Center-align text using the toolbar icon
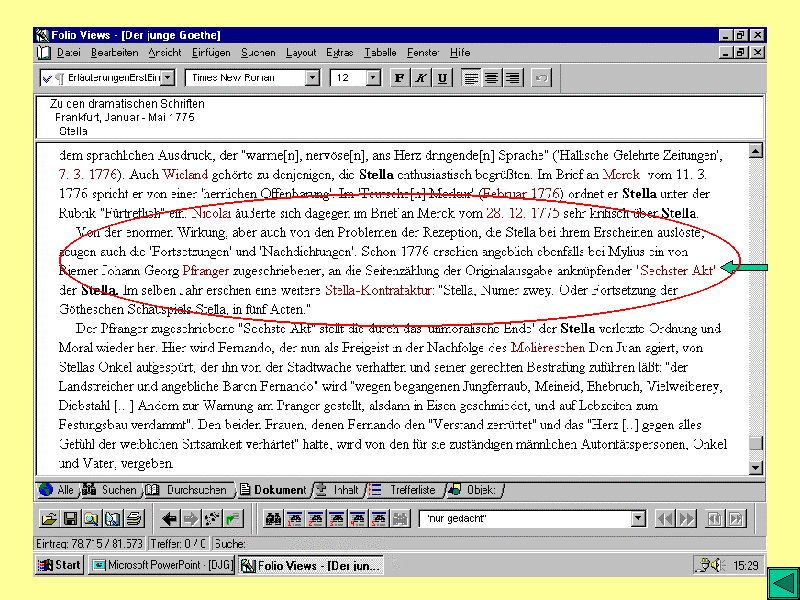800x600 pixels. click(x=491, y=77)
